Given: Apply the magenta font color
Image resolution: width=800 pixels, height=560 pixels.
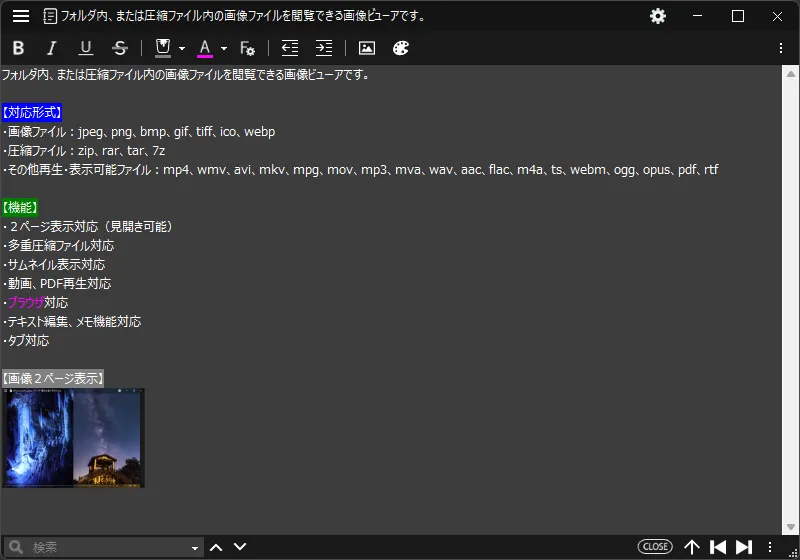Looking at the screenshot, I should 205,48.
